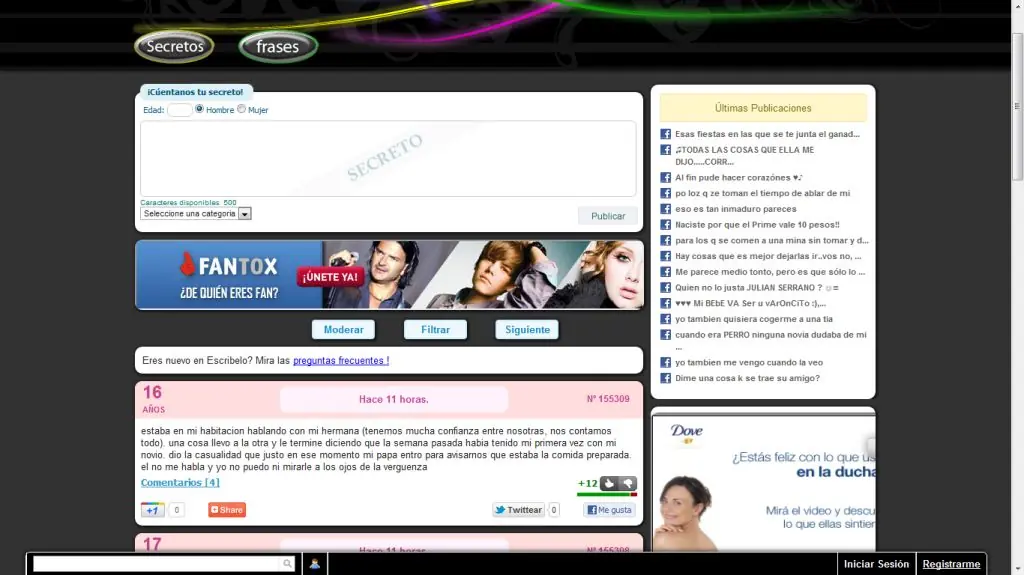Click the Fantox ¡Únete ya! banner
The width and height of the screenshot is (1024, 575).
(389, 275)
